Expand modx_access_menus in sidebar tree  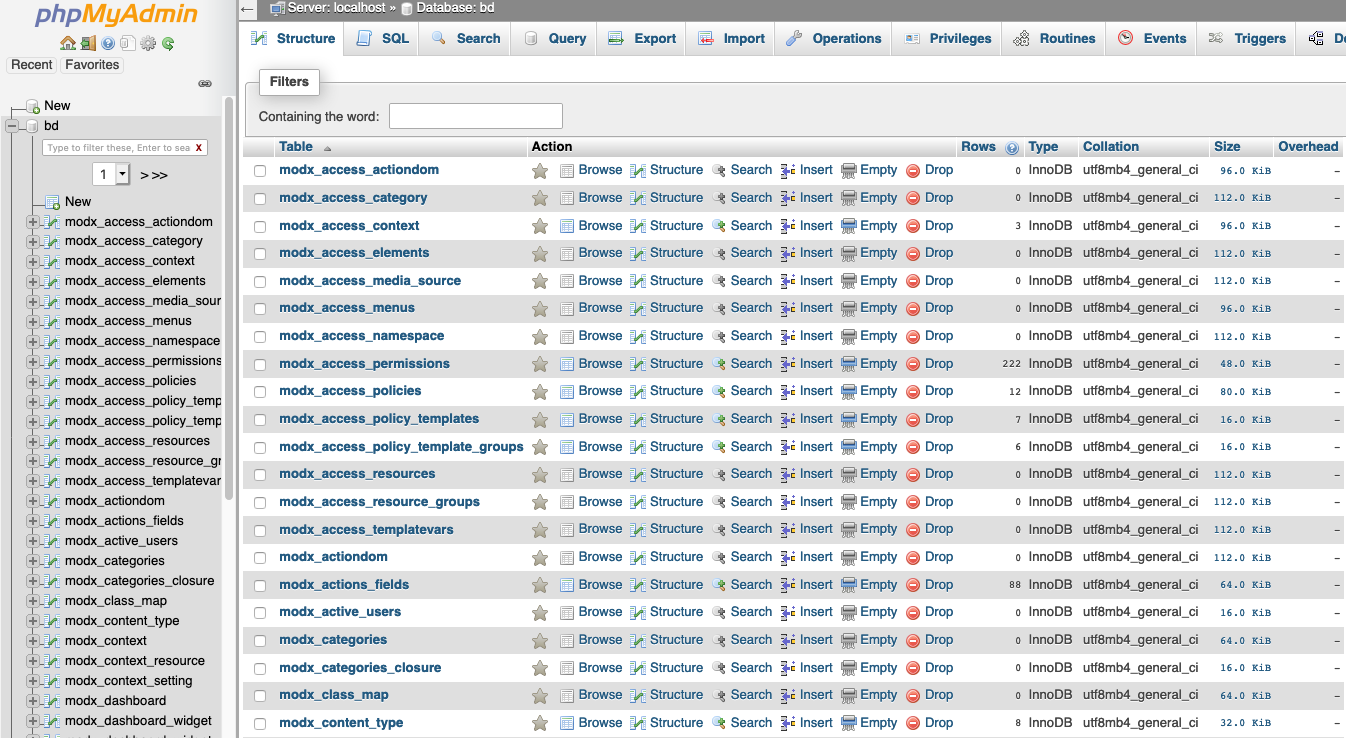click(33, 322)
